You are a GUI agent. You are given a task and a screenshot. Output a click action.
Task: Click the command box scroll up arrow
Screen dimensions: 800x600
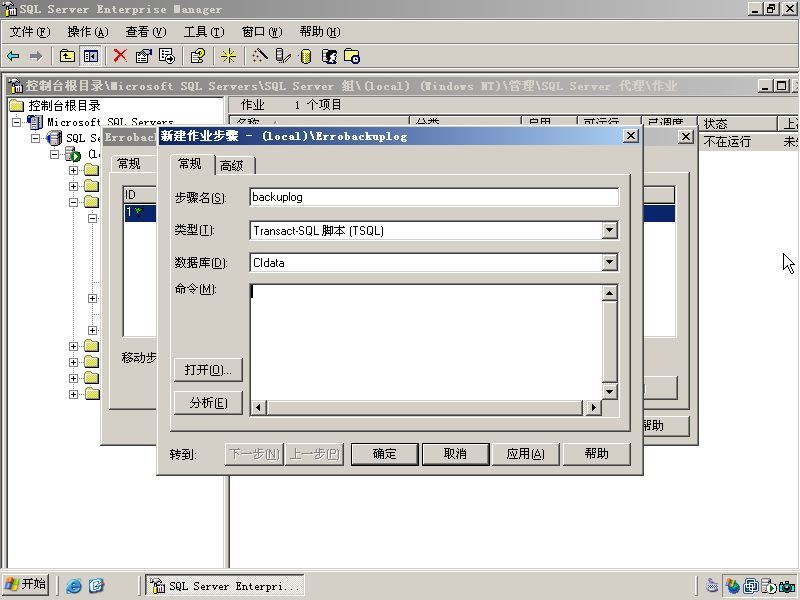(610, 293)
